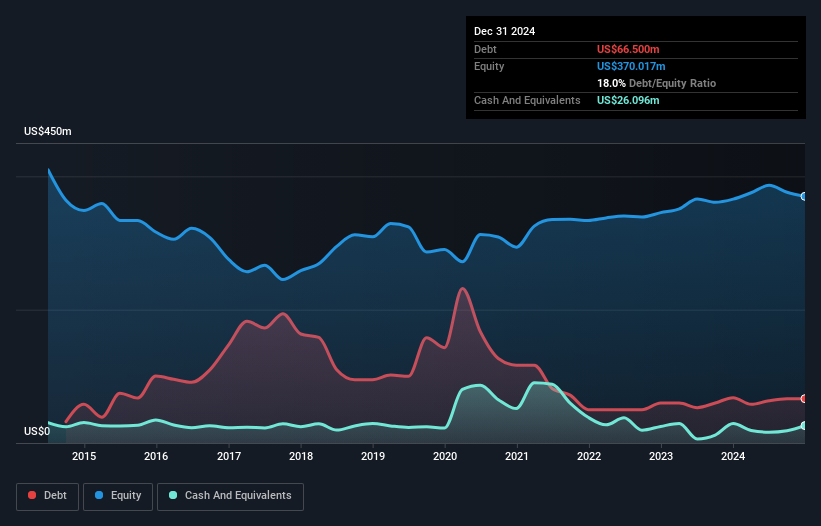Toggle the Debt series legend button
This screenshot has height=526, width=821.
click(x=48, y=496)
